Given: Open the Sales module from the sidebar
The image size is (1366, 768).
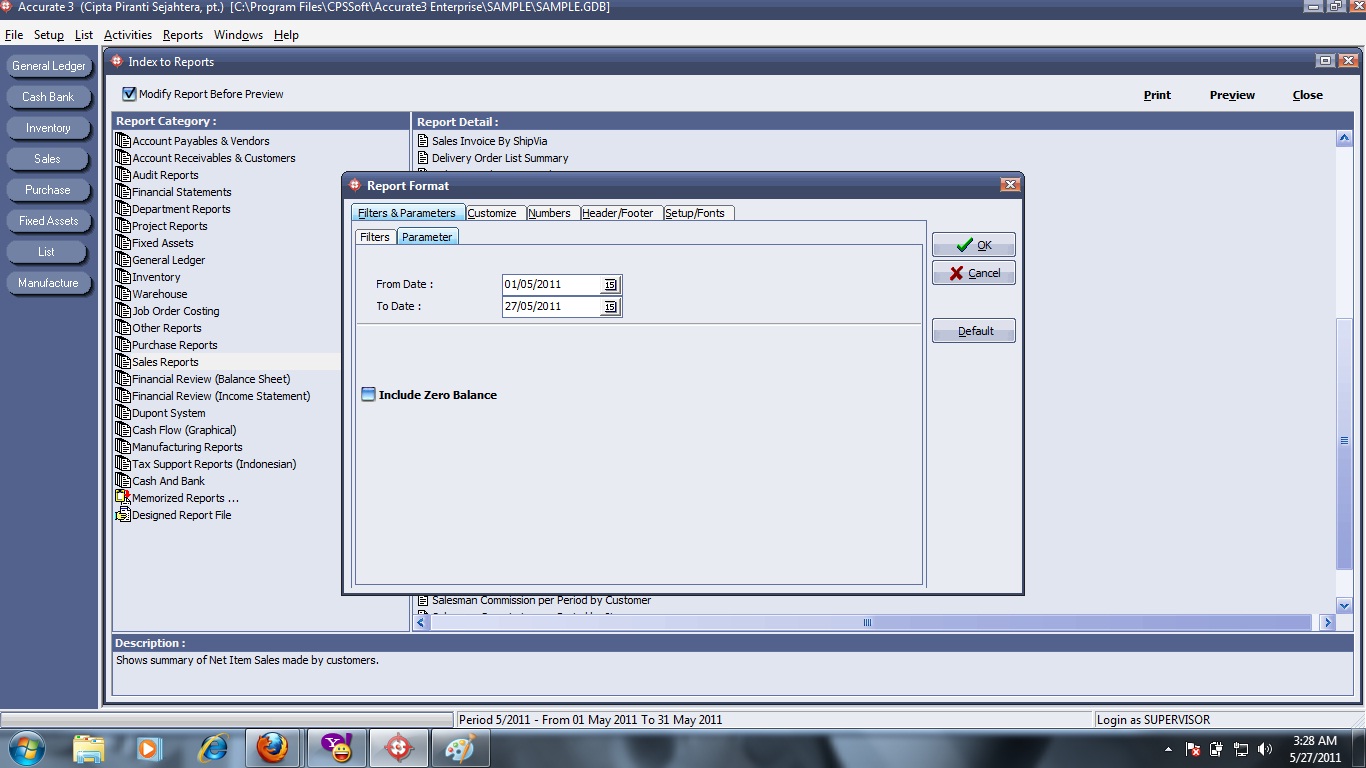Looking at the screenshot, I should 49,158.
